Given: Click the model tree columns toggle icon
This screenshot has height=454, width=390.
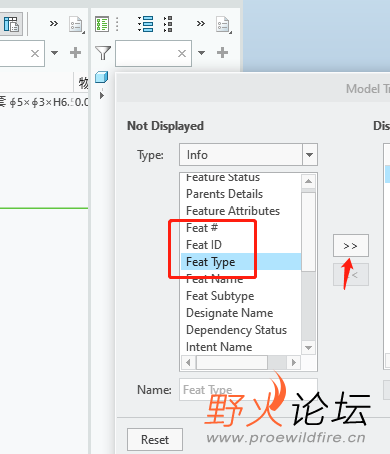Looking at the screenshot, I should pyautogui.click(x=11, y=24).
